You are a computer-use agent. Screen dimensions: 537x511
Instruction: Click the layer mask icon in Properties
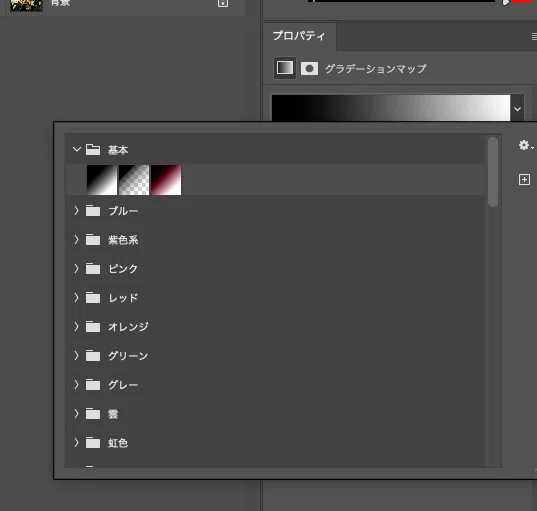[309, 68]
